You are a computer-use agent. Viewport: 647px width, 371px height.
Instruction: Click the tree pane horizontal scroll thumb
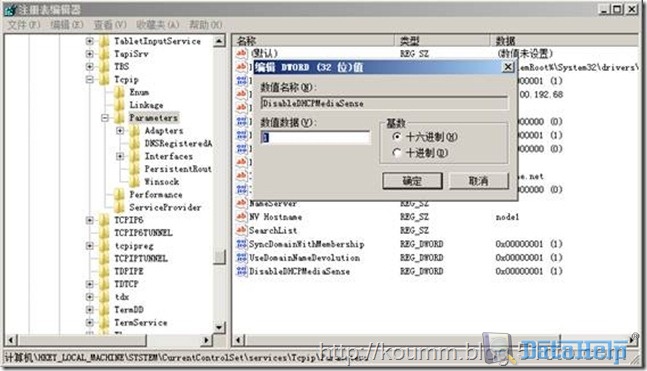[82, 340]
